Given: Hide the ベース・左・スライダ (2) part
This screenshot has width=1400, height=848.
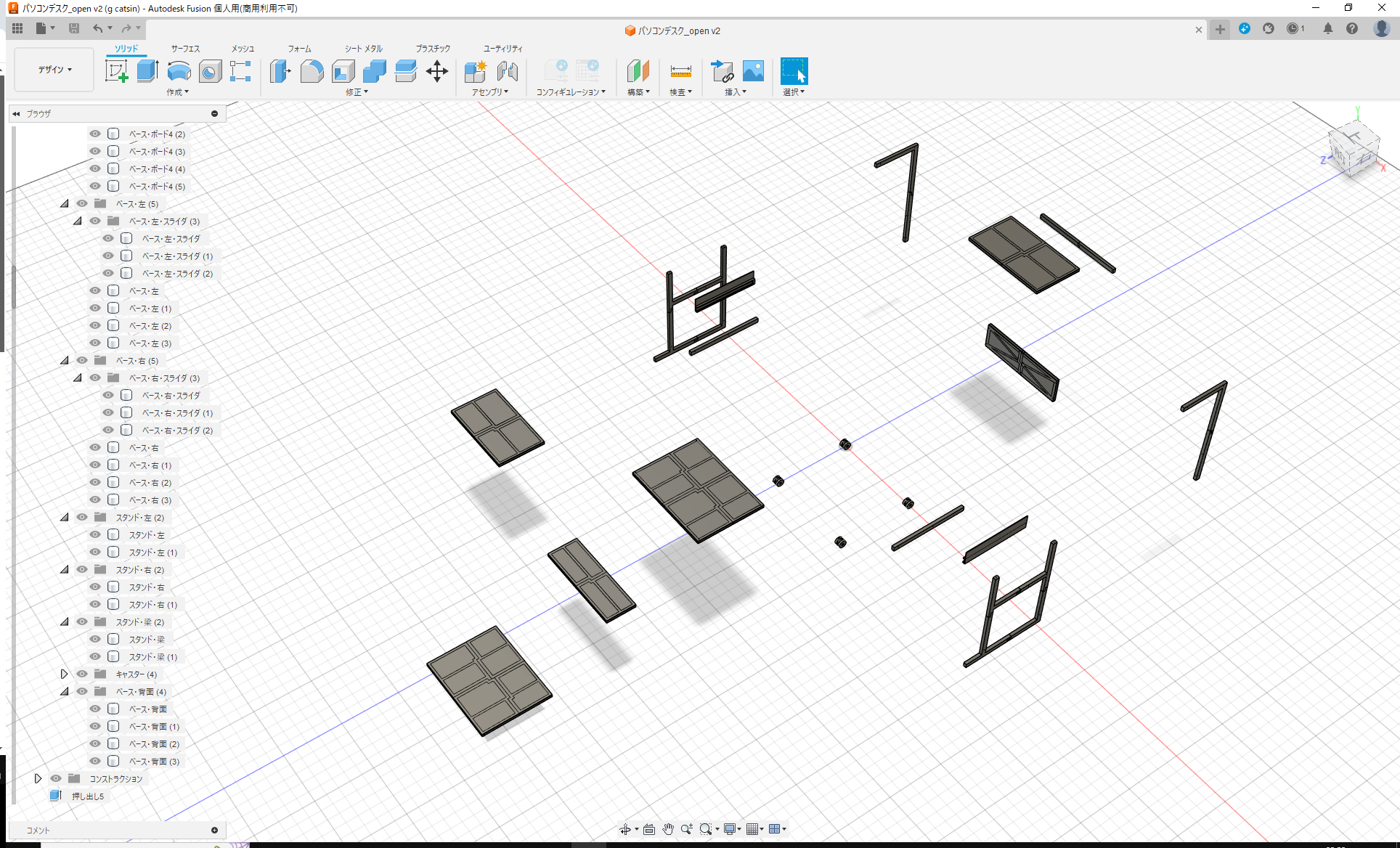Looking at the screenshot, I should click(108, 273).
